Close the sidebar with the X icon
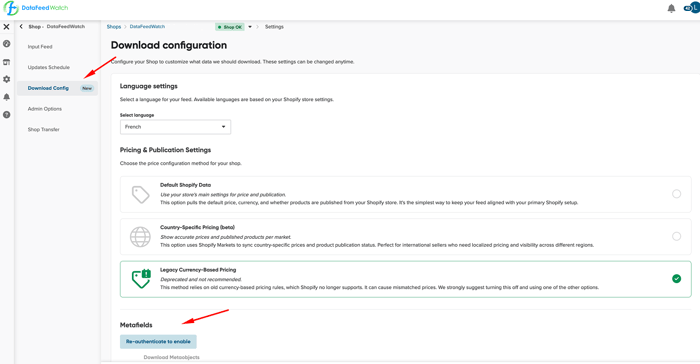This screenshot has height=364, width=700. click(6, 27)
